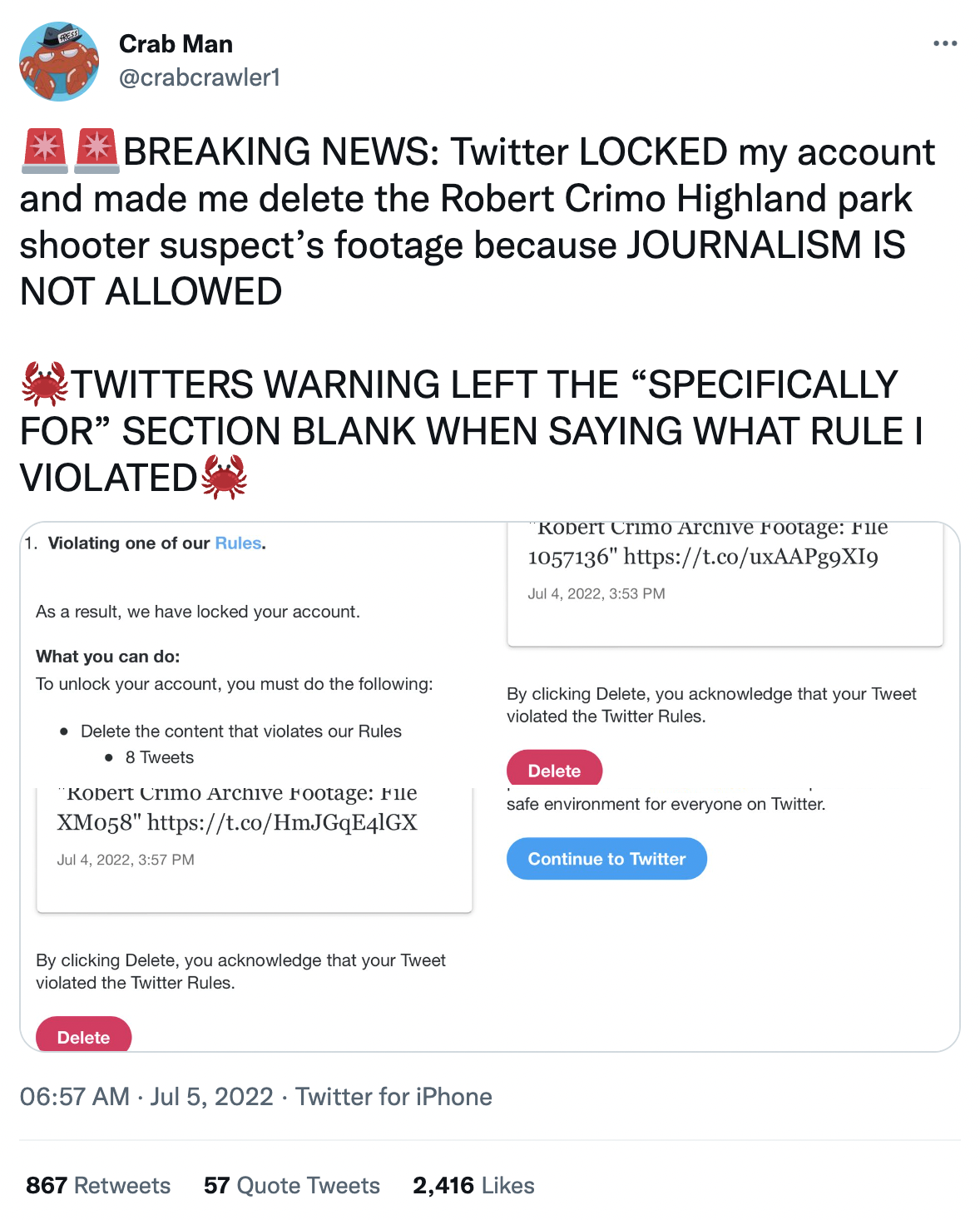Open the screenshot showing File 1057136 tweet
Screen dimensions: 980x1220
[725, 653]
